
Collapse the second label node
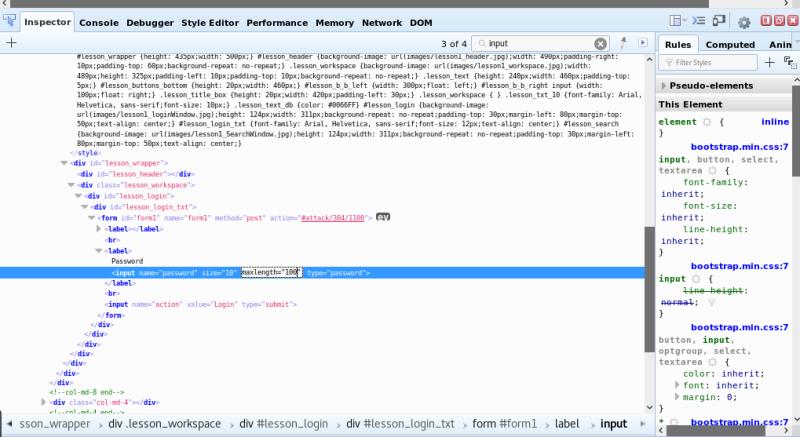[x=98, y=251]
